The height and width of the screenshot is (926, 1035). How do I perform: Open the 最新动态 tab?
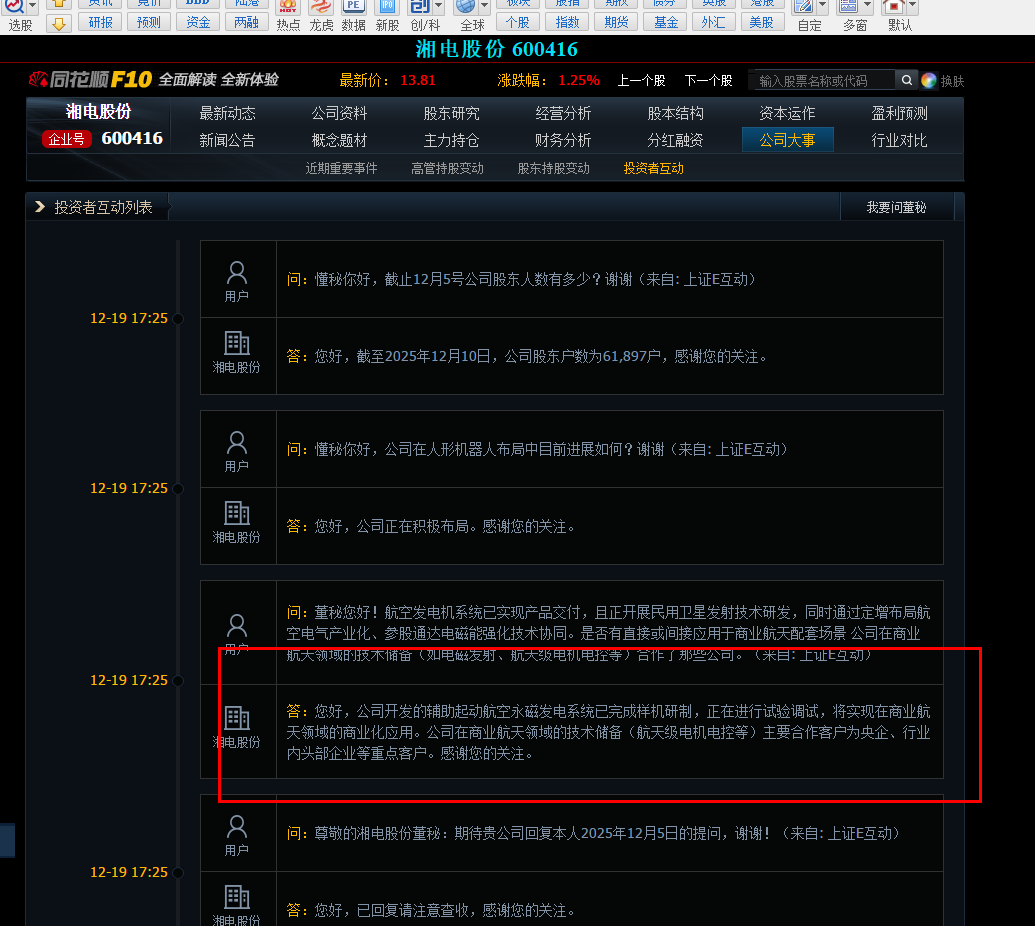(227, 114)
